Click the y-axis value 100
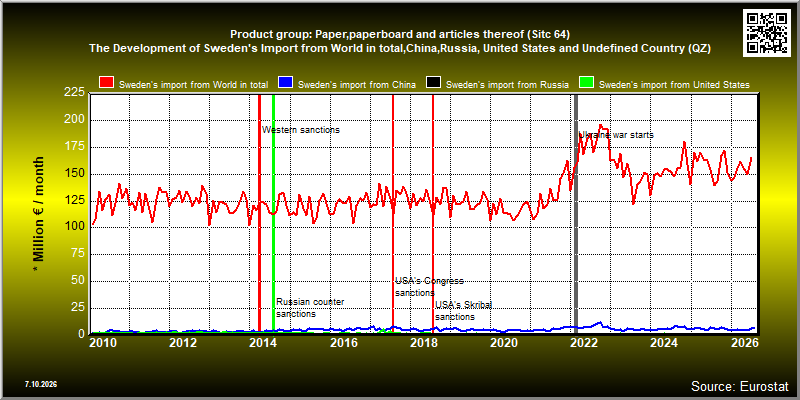The height and width of the screenshot is (400, 800). coord(76,228)
